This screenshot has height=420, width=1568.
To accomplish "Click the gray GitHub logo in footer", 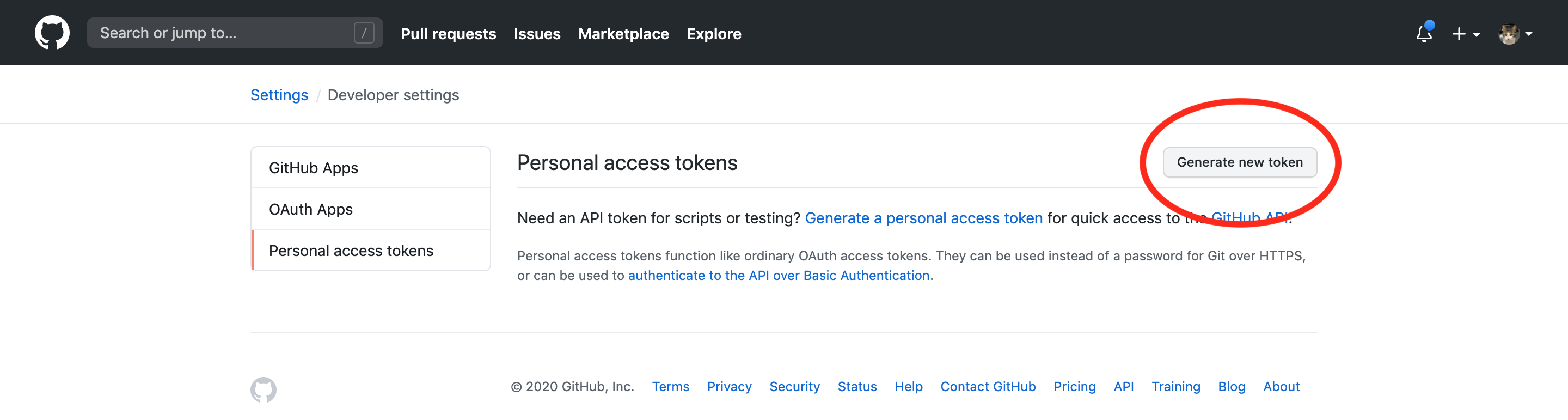I will coord(263,389).
